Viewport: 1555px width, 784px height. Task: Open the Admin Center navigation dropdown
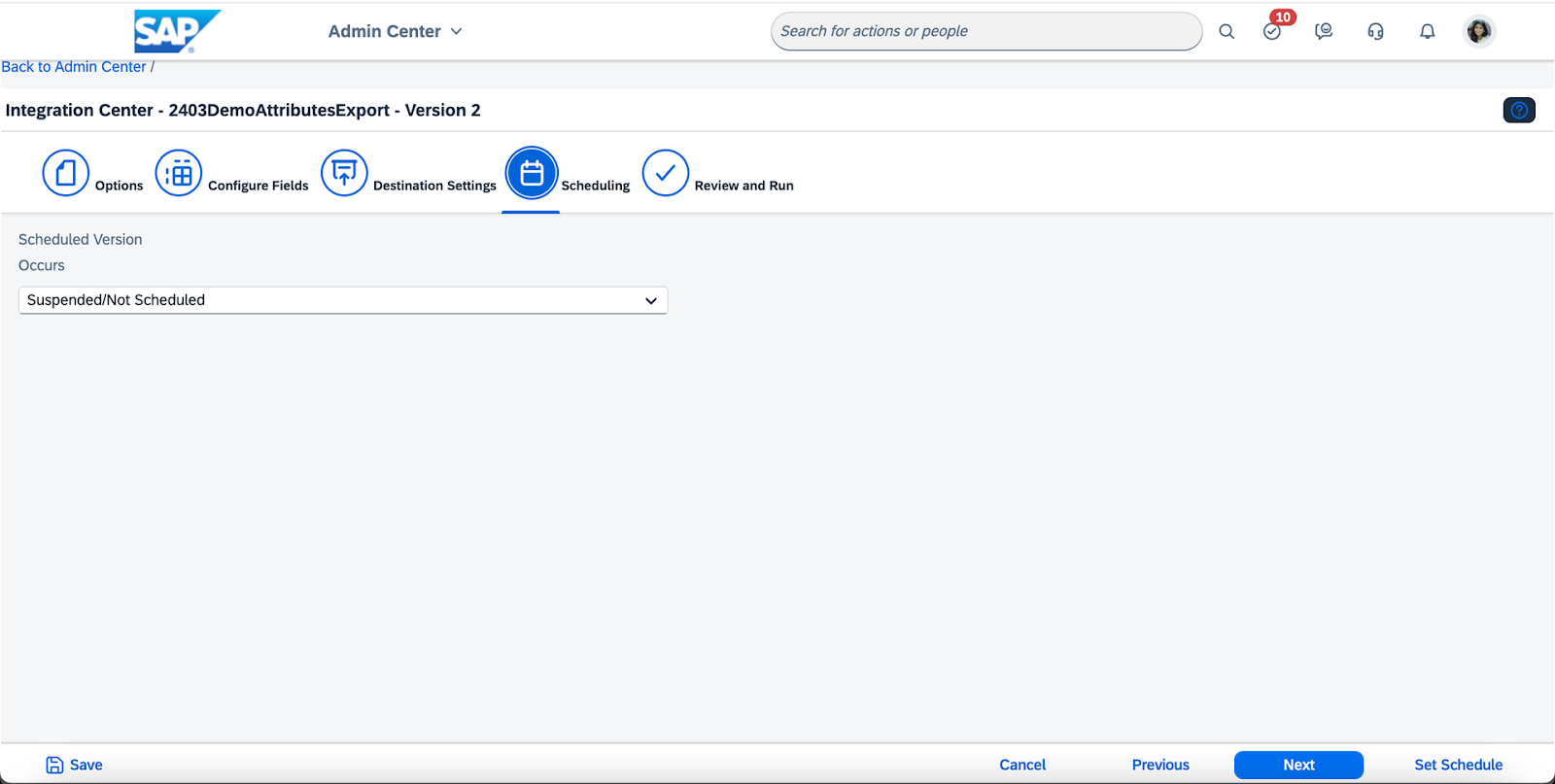point(396,31)
